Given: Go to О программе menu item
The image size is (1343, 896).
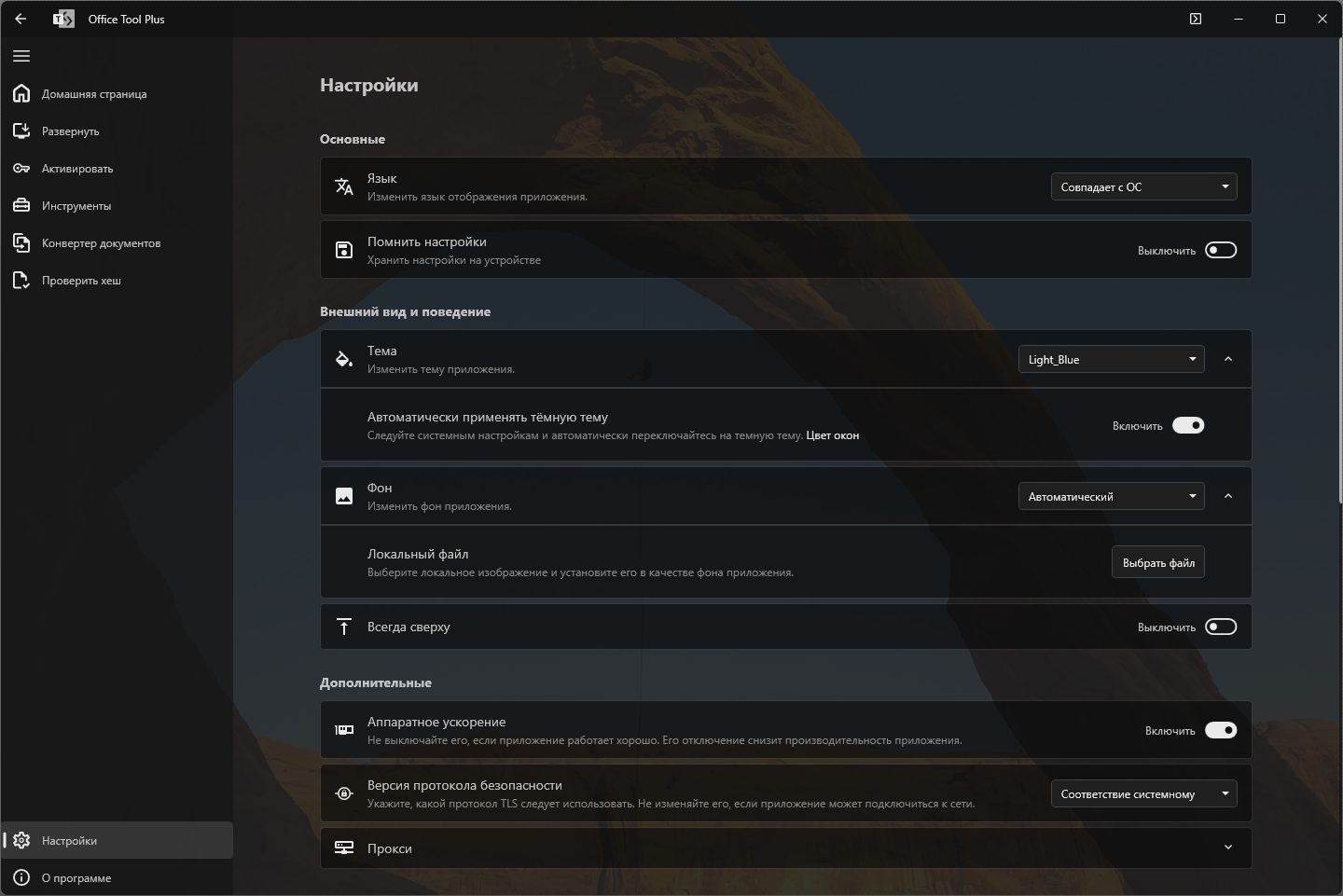Looking at the screenshot, I should 76,877.
